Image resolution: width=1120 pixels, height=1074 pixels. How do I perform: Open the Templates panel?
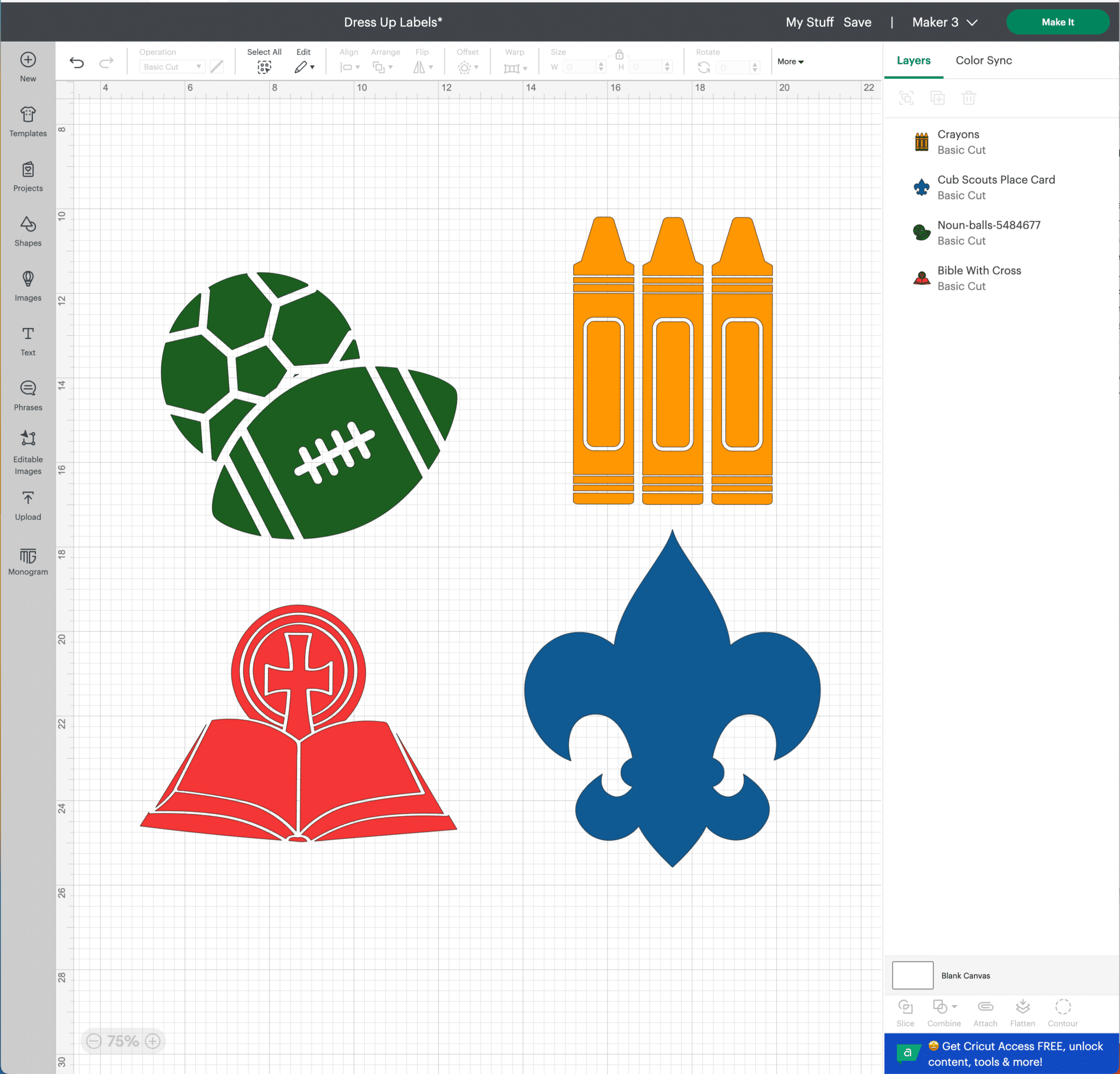[x=27, y=121]
